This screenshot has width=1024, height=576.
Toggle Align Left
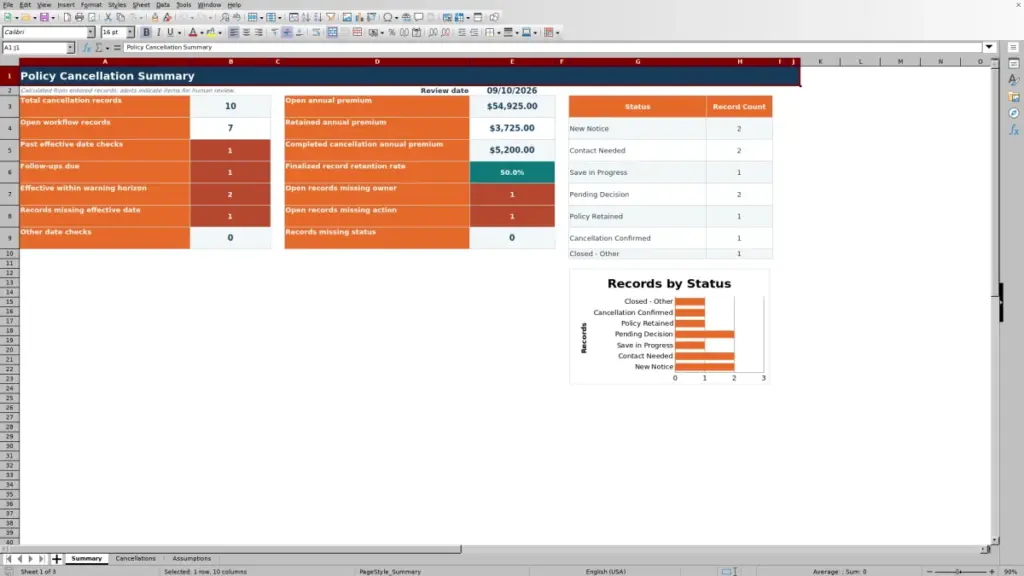pyautogui.click(x=234, y=32)
